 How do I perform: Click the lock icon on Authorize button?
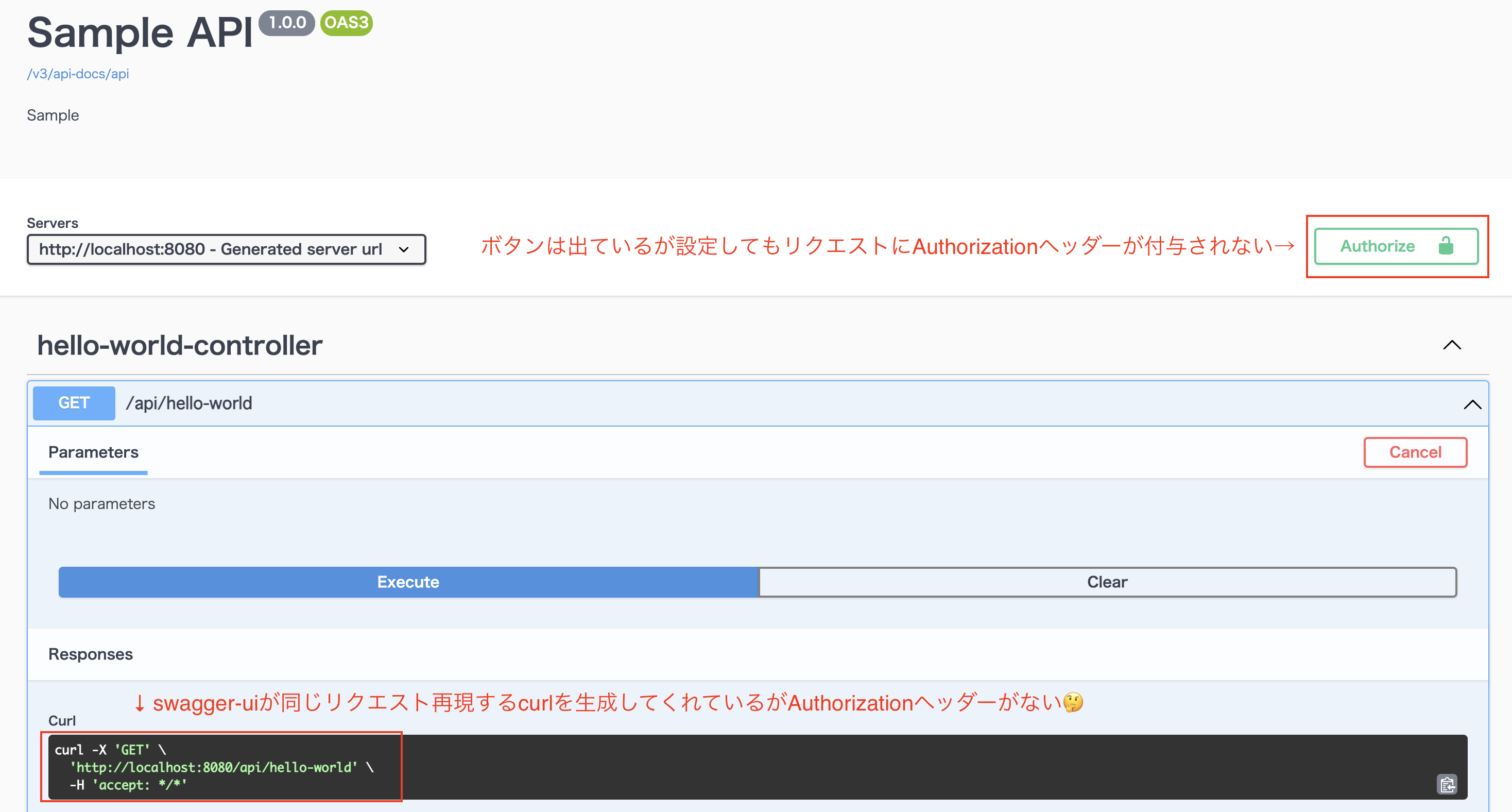point(1447,246)
